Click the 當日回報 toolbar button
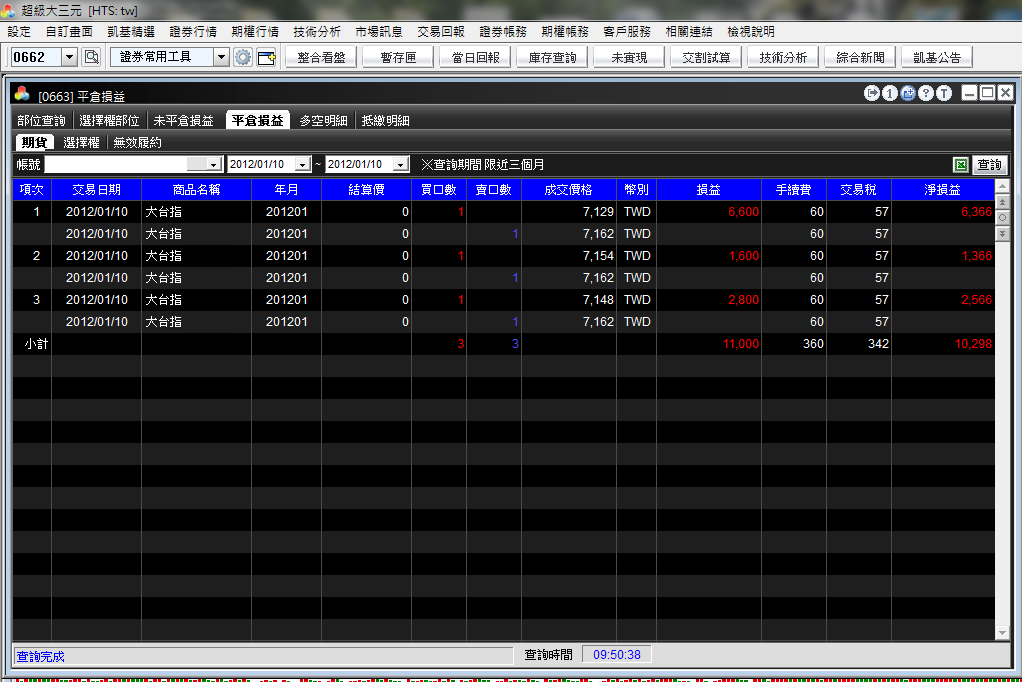The image size is (1022, 682). 475,57
